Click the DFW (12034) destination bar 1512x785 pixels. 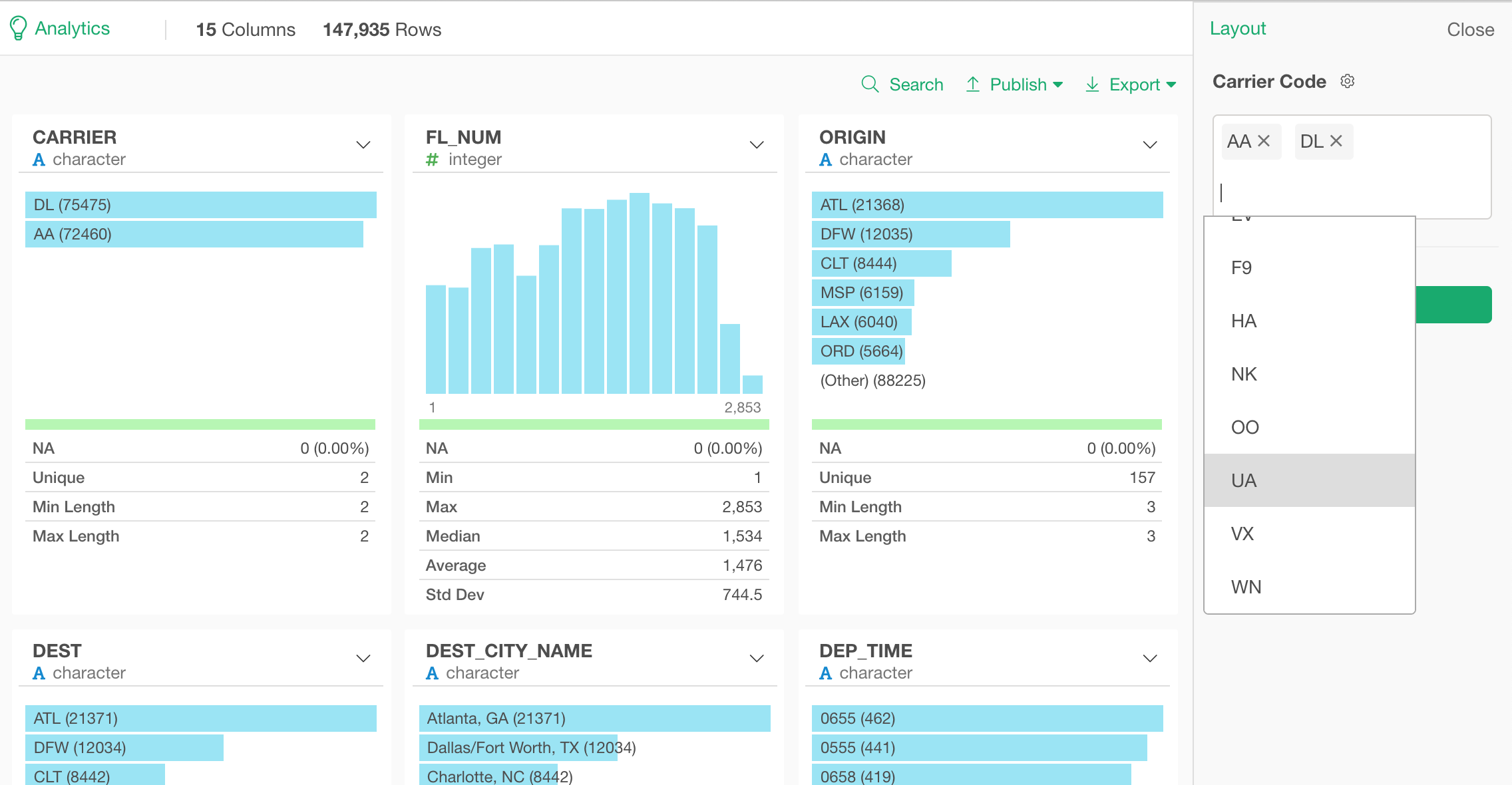click(124, 748)
